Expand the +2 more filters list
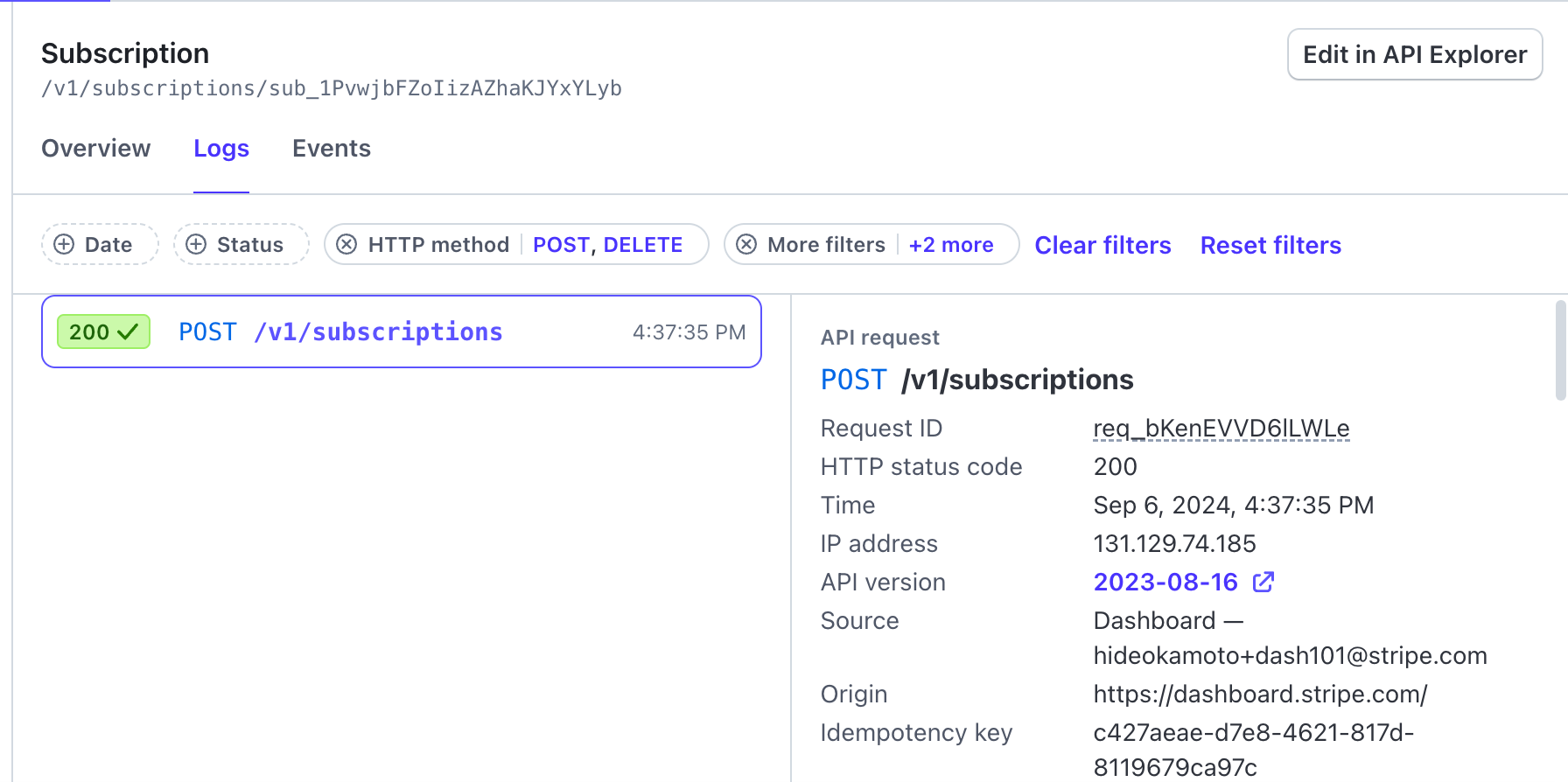1568x782 pixels. click(x=951, y=245)
